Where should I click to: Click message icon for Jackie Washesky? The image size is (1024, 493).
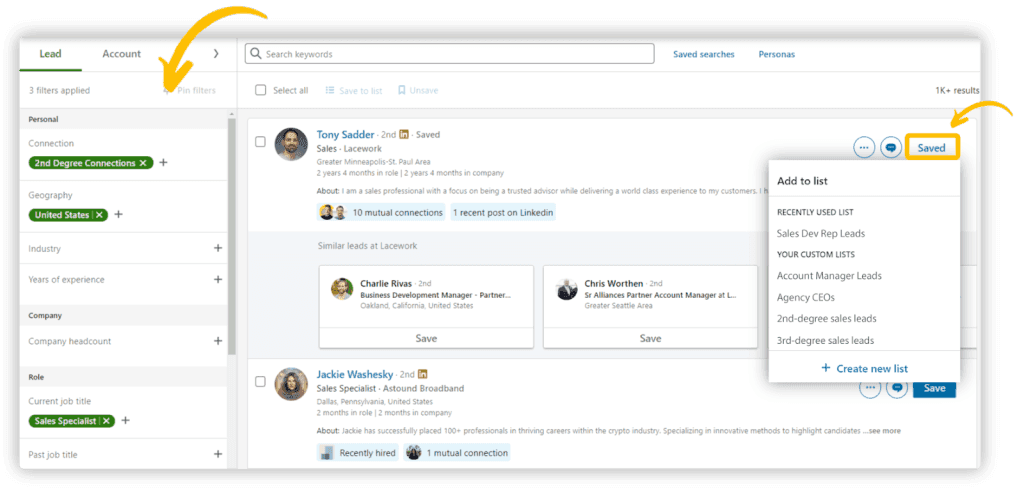[897, 388]
